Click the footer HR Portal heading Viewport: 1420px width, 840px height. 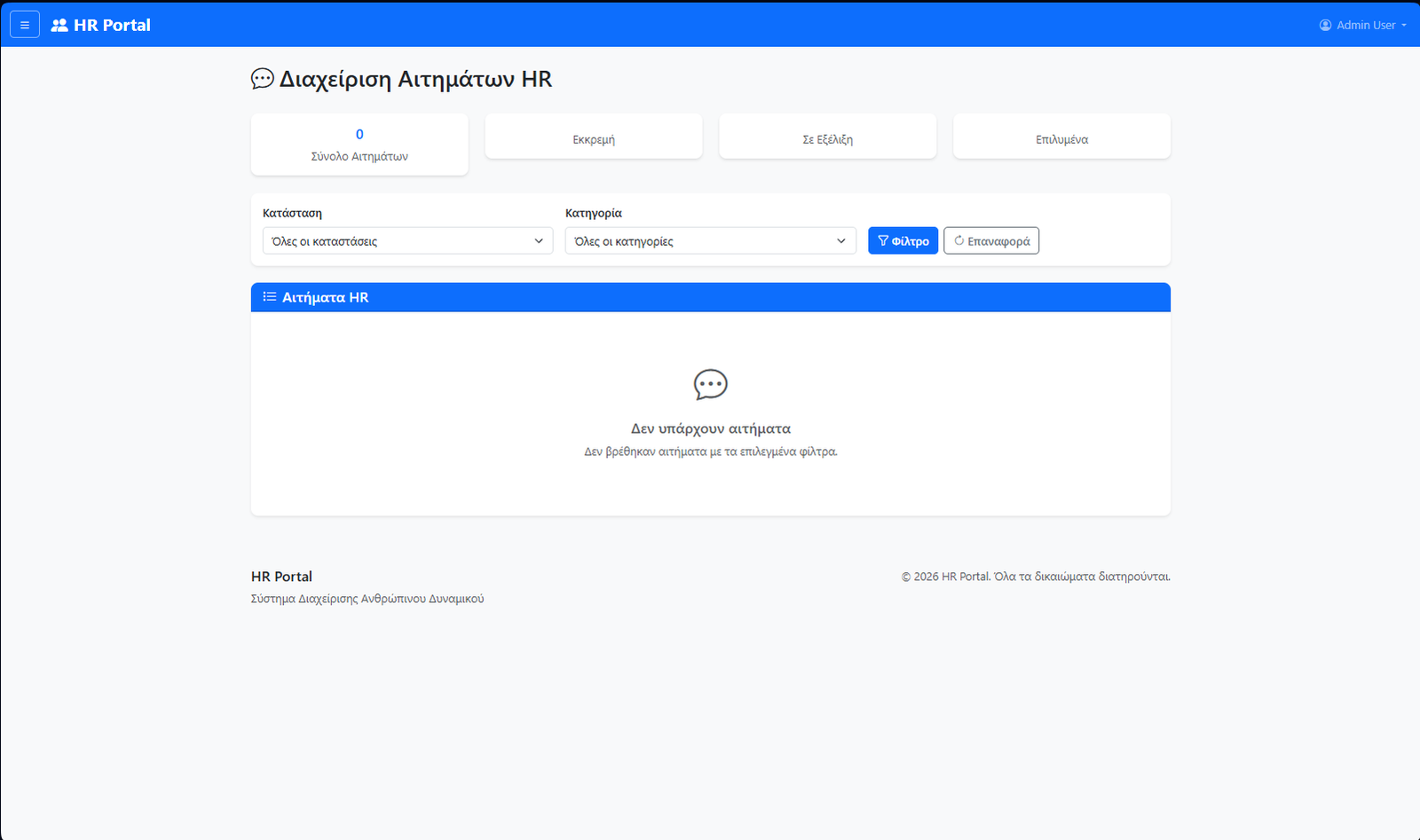pyautogui.click(x=281, y=577)
